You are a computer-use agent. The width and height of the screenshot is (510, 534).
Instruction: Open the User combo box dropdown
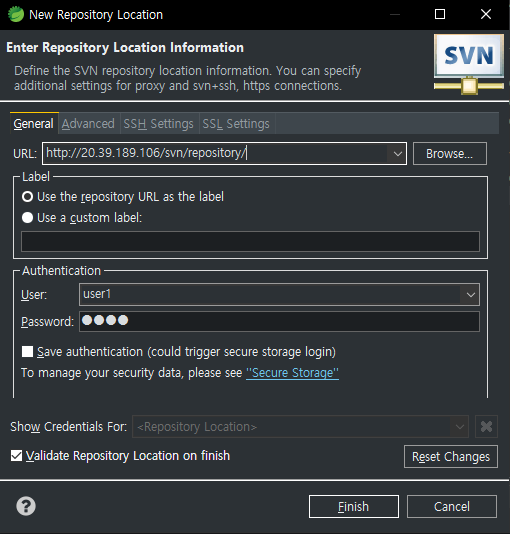[x=471, y=295]
